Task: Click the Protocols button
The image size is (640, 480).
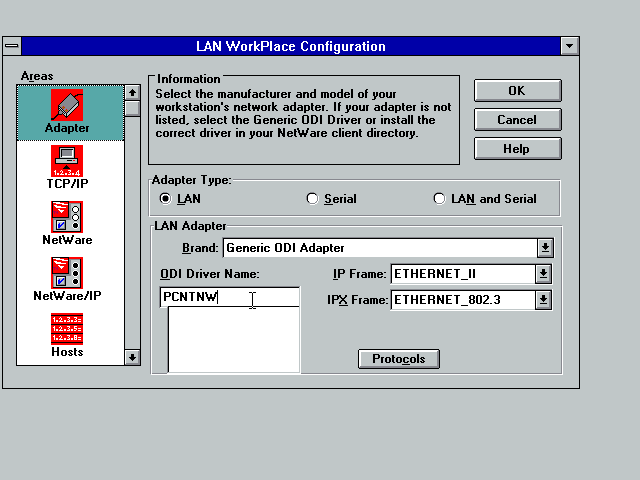Action: pos(399,359)
